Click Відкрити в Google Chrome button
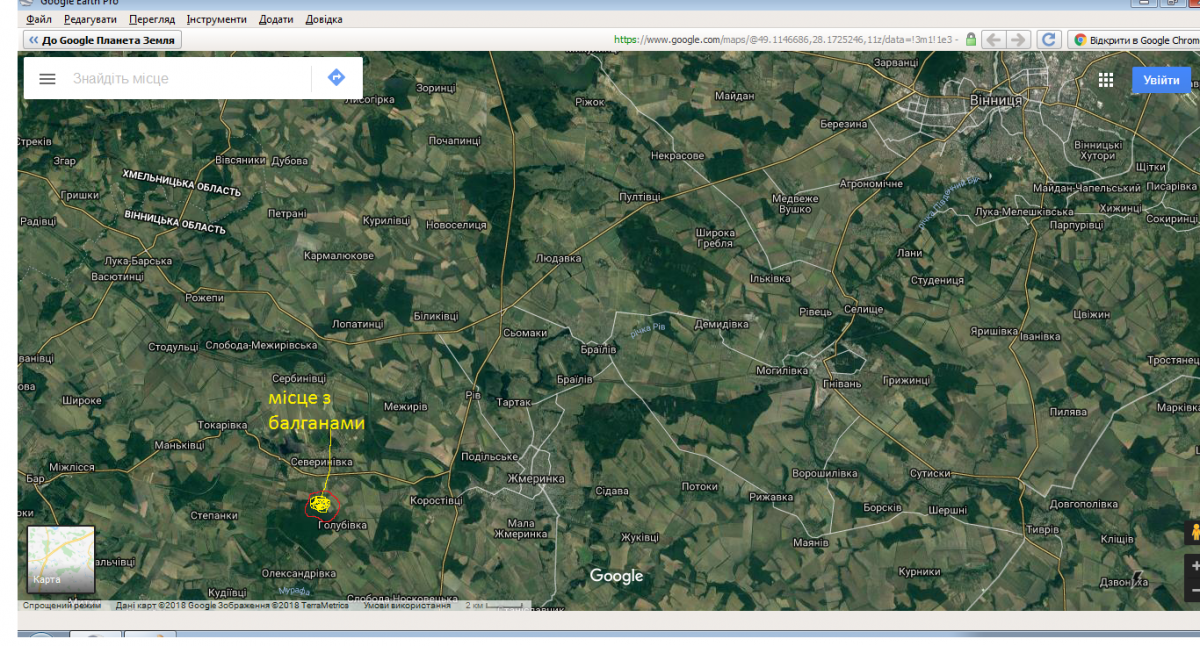 (x=1135, y=40)
